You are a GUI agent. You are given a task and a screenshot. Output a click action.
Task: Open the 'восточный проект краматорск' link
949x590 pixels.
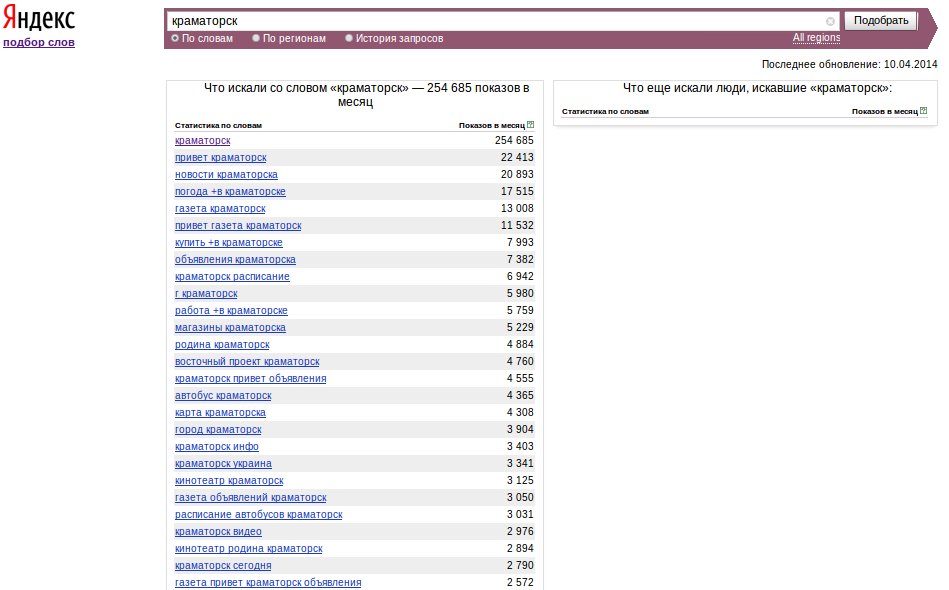coord(248,361)
